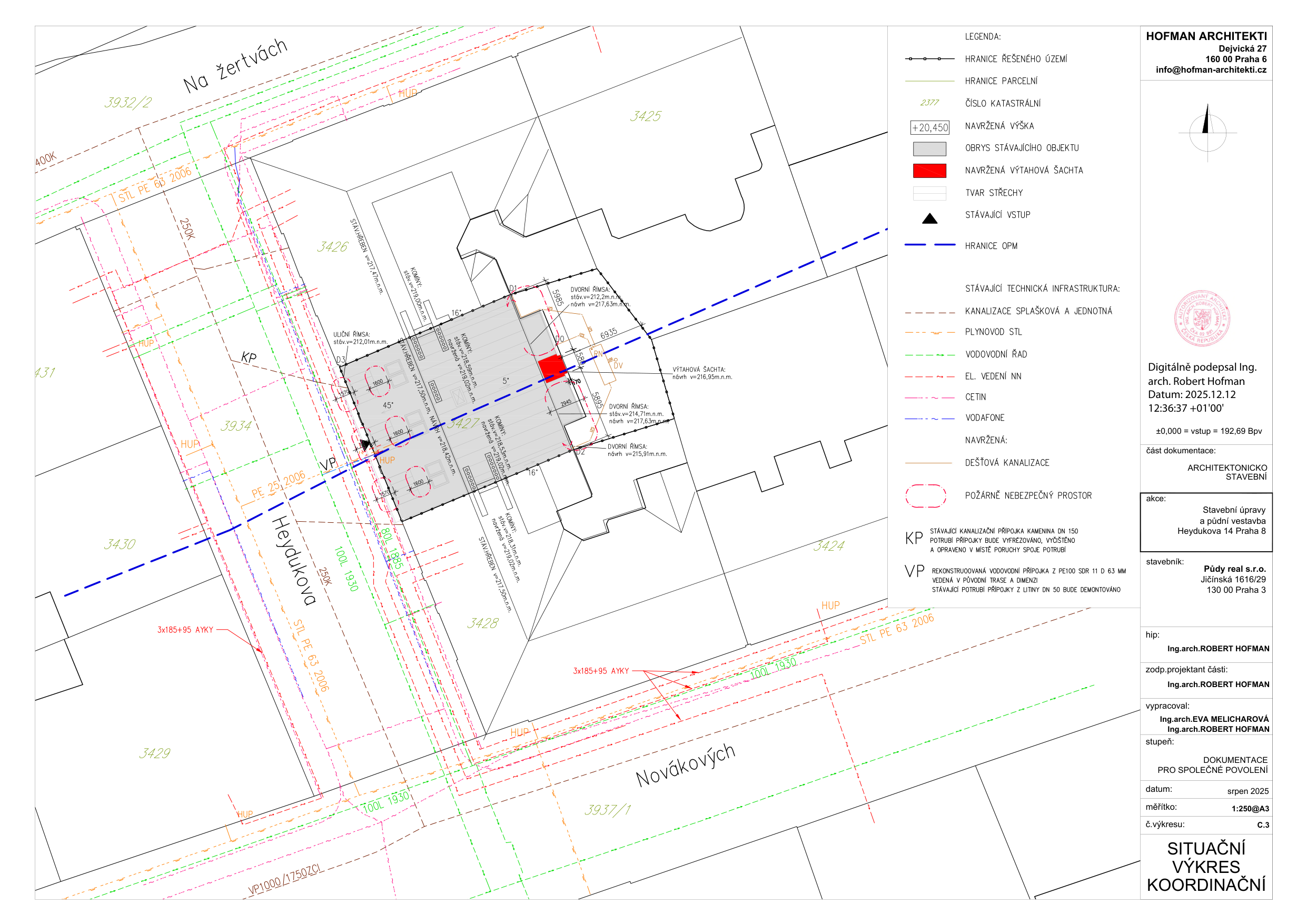The height and width of the screenshot is (924, 1307).
Task: Click the red dashed capsule symbol for POŽÁRNĚ NEBEZPEČNÝ PROSTOR
Action: (x=926, y=495)
